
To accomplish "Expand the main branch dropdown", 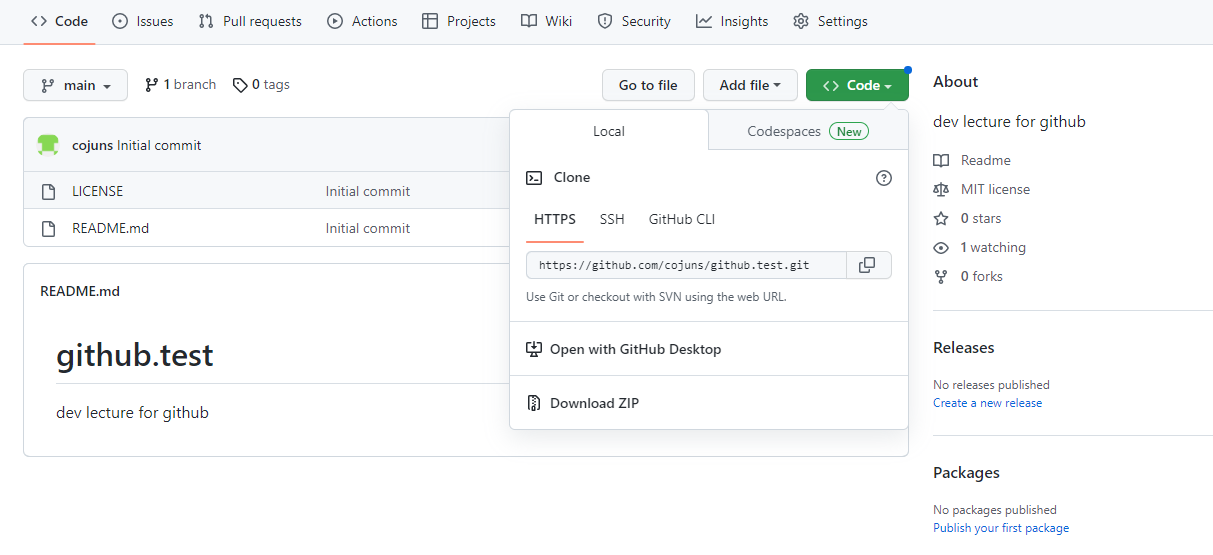I will [75, 85].
